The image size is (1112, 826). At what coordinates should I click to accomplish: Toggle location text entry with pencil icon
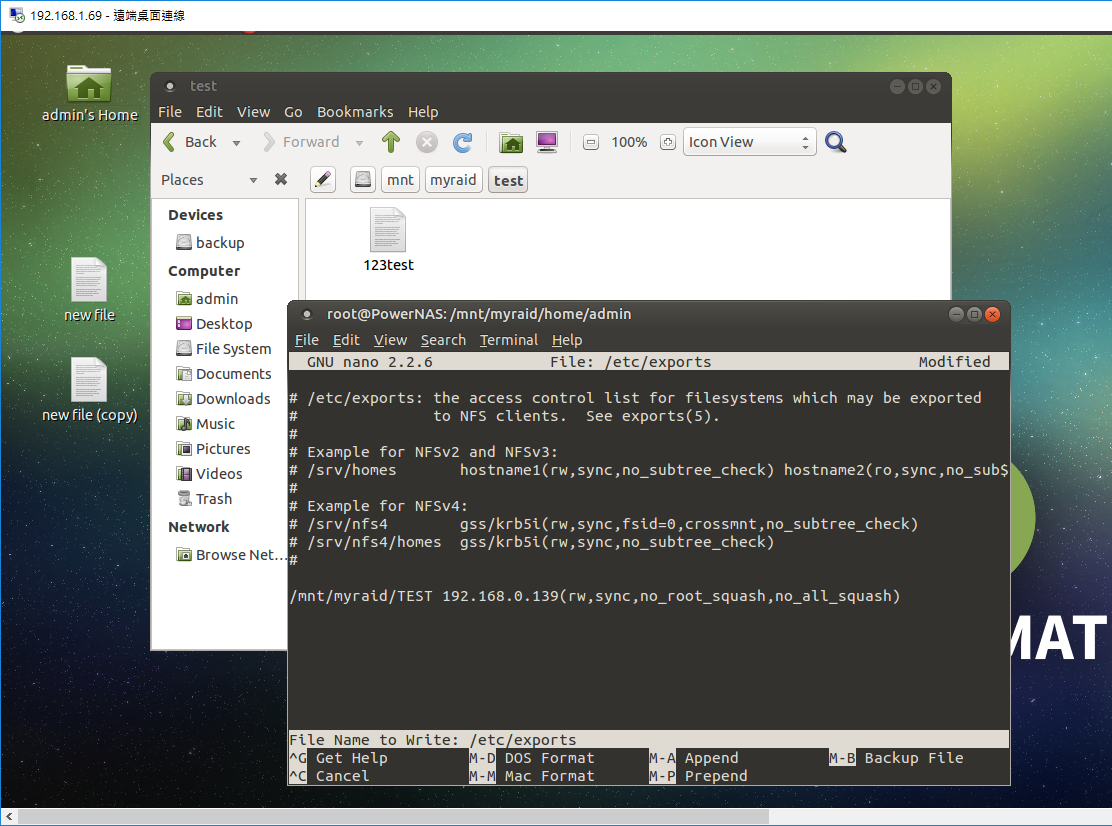click(323, 180)
